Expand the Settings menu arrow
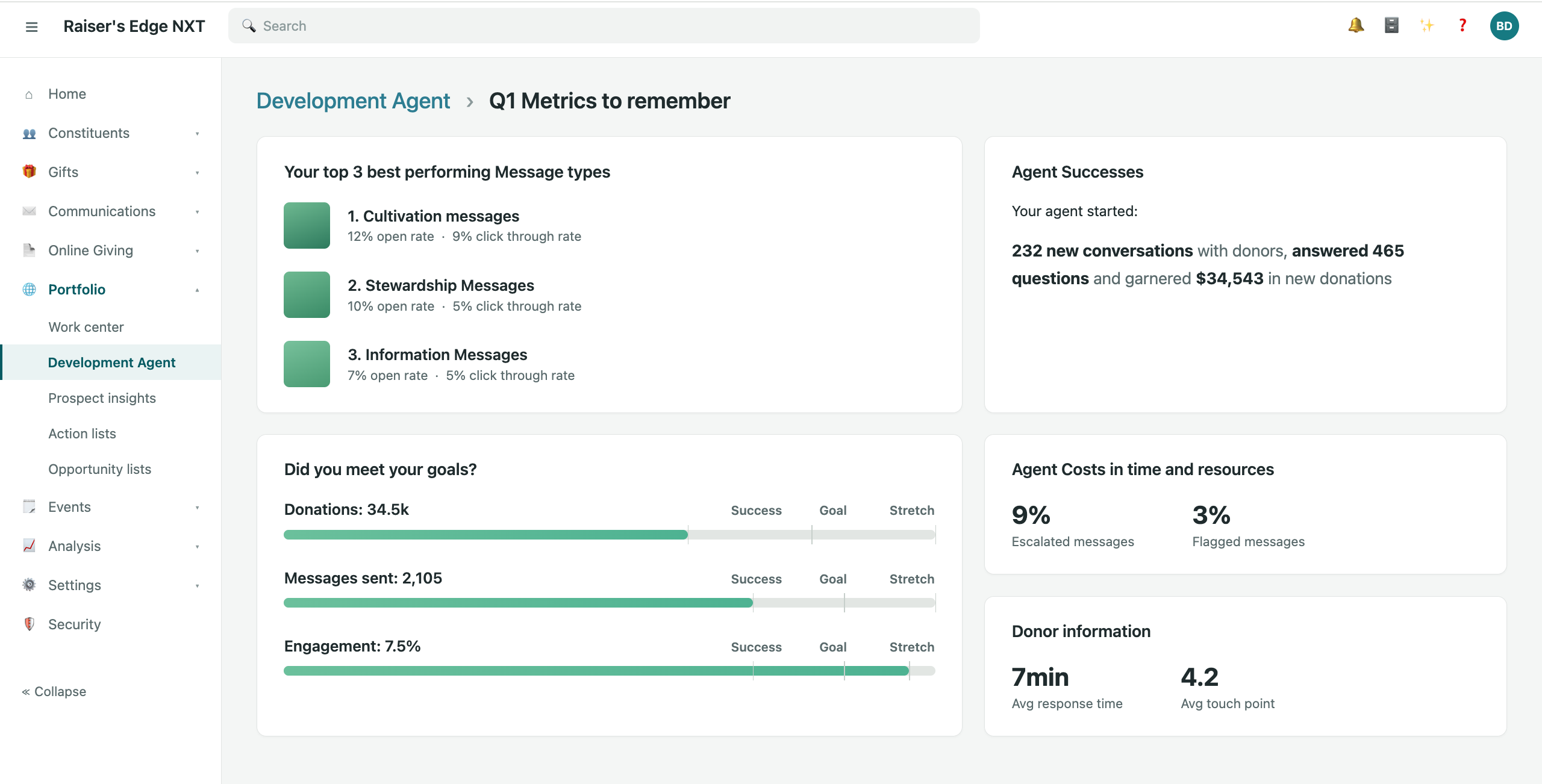The width and height of the screenshot is (1542, 784). (197, 586)
